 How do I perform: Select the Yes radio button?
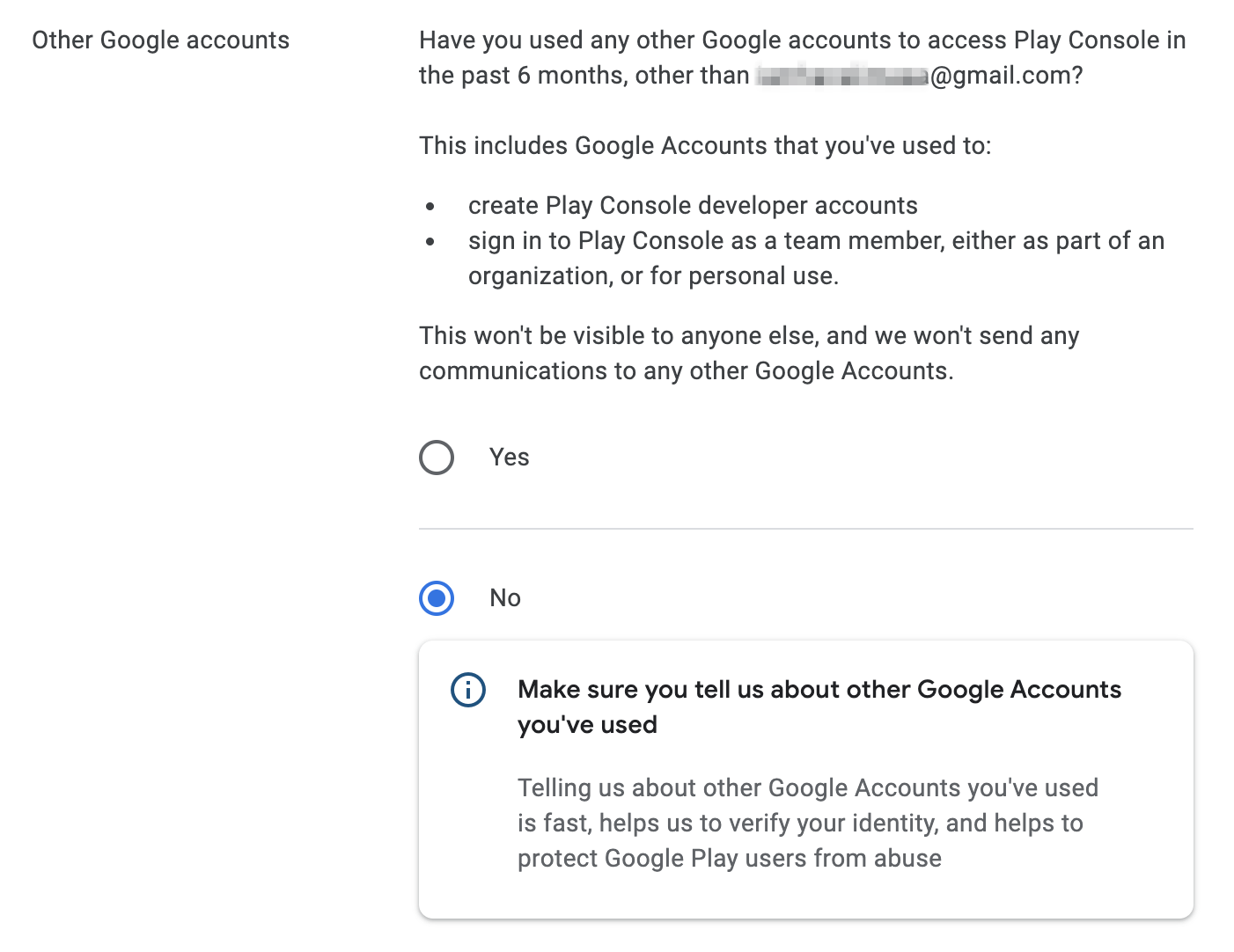coord(437,458)
